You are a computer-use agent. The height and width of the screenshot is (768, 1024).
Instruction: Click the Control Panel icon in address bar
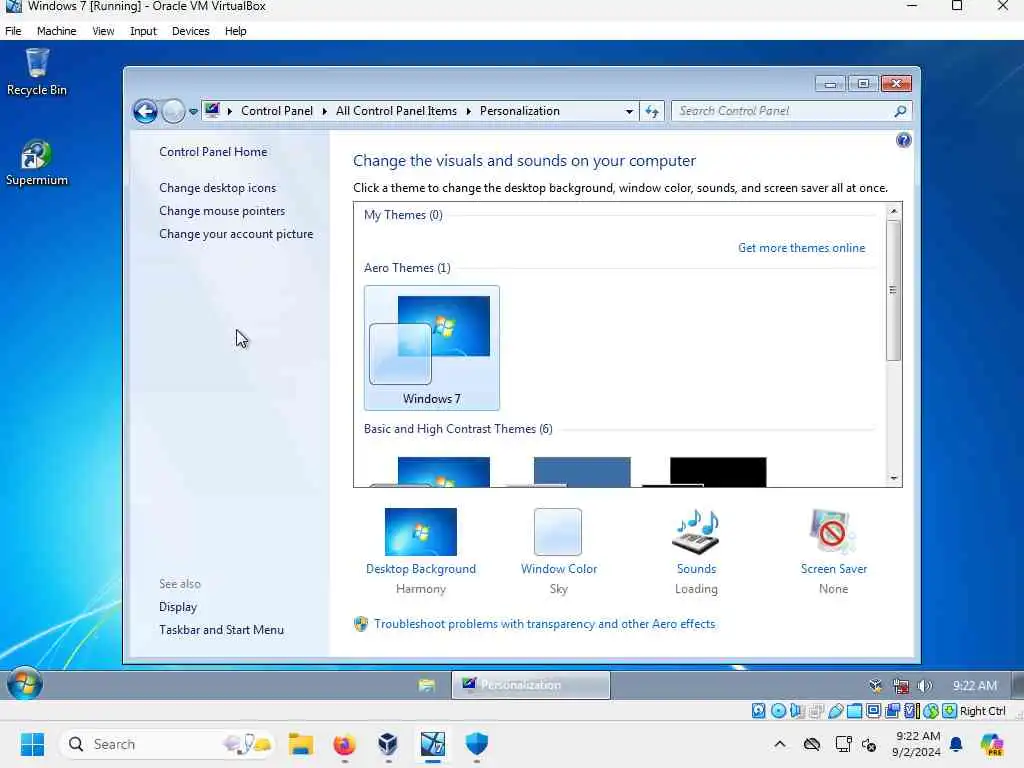[212, 110]
